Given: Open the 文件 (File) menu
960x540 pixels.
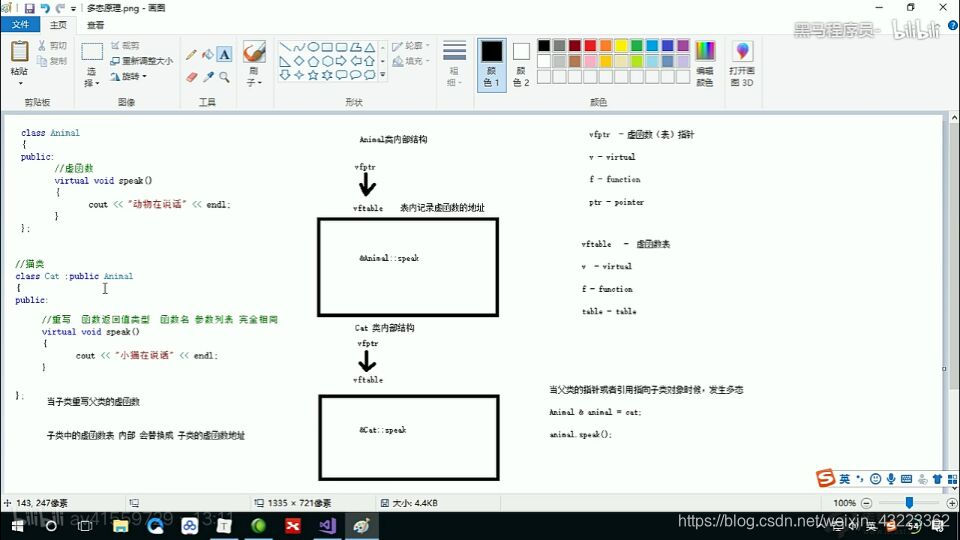Looking at the screenshot, I should [x=20, y=24].
